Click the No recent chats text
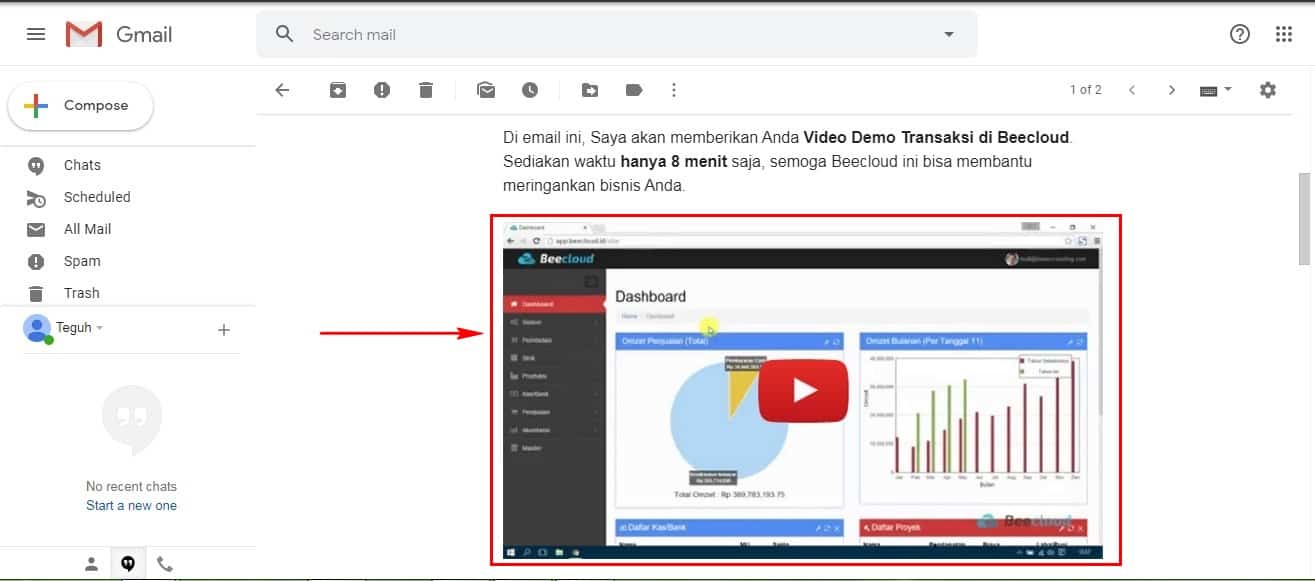1315x581 pixels. [131, 487]
